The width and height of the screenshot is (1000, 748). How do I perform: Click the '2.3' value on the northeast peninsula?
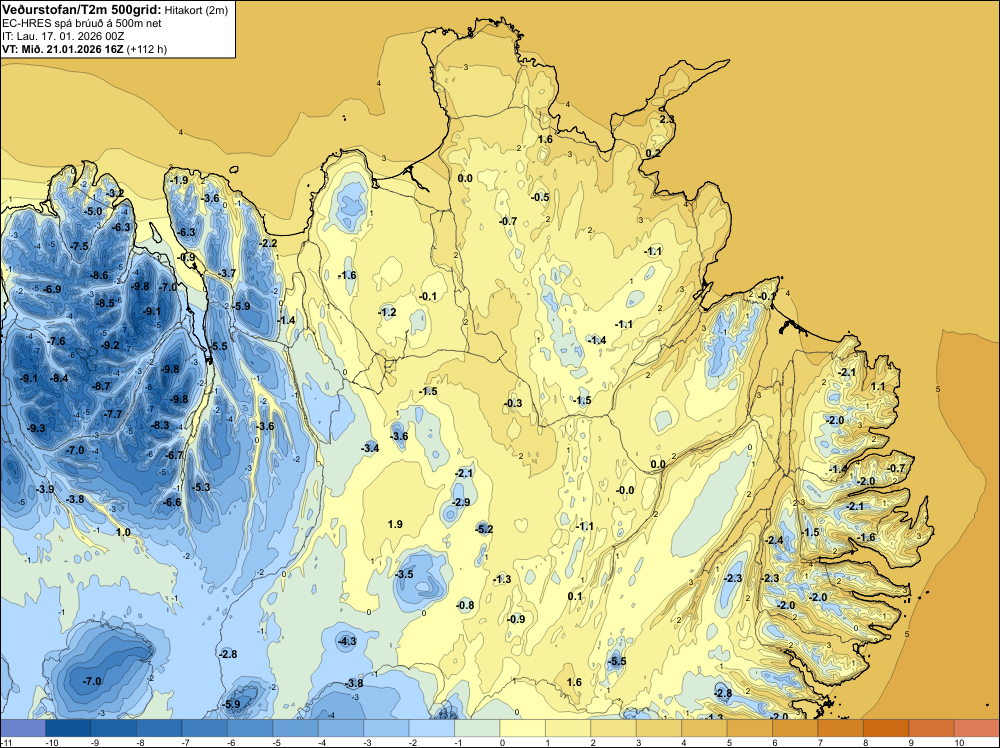(x=666, y=119)
